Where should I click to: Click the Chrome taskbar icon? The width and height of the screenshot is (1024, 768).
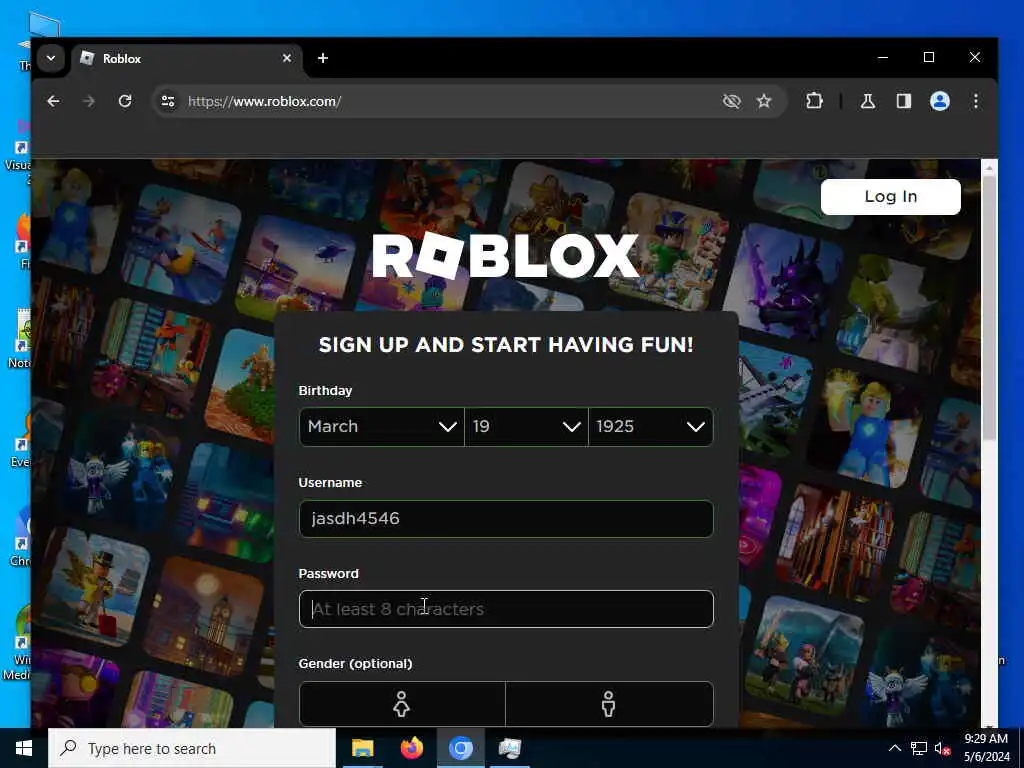[460, 748]
